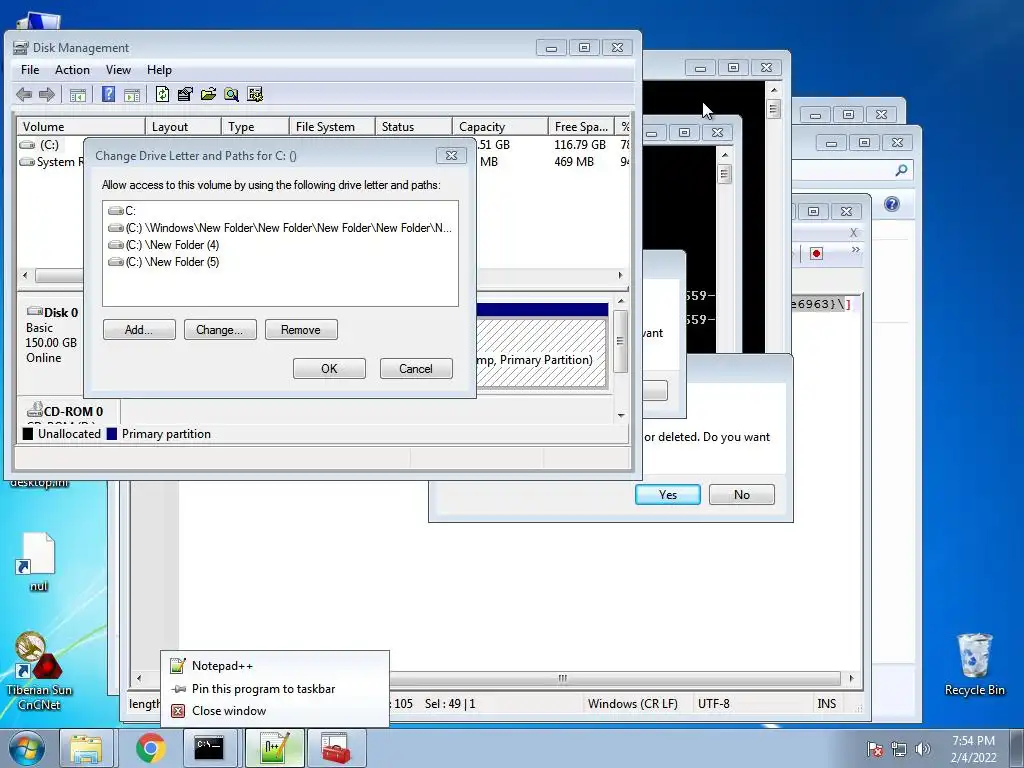
Task: Click the Capacity column header
Action: [x=500, y=127]
